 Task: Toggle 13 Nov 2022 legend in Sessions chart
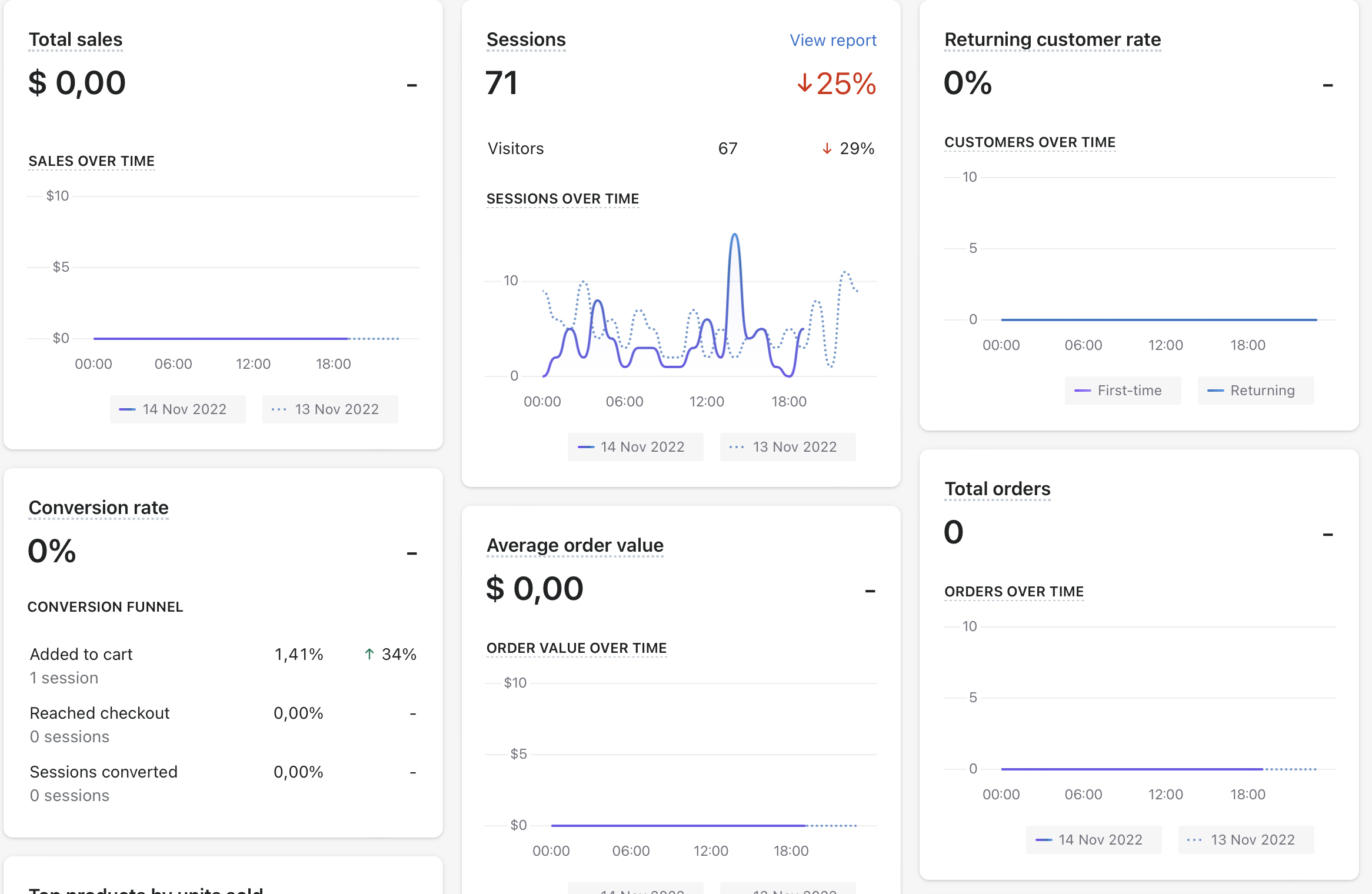click(787, 447)
